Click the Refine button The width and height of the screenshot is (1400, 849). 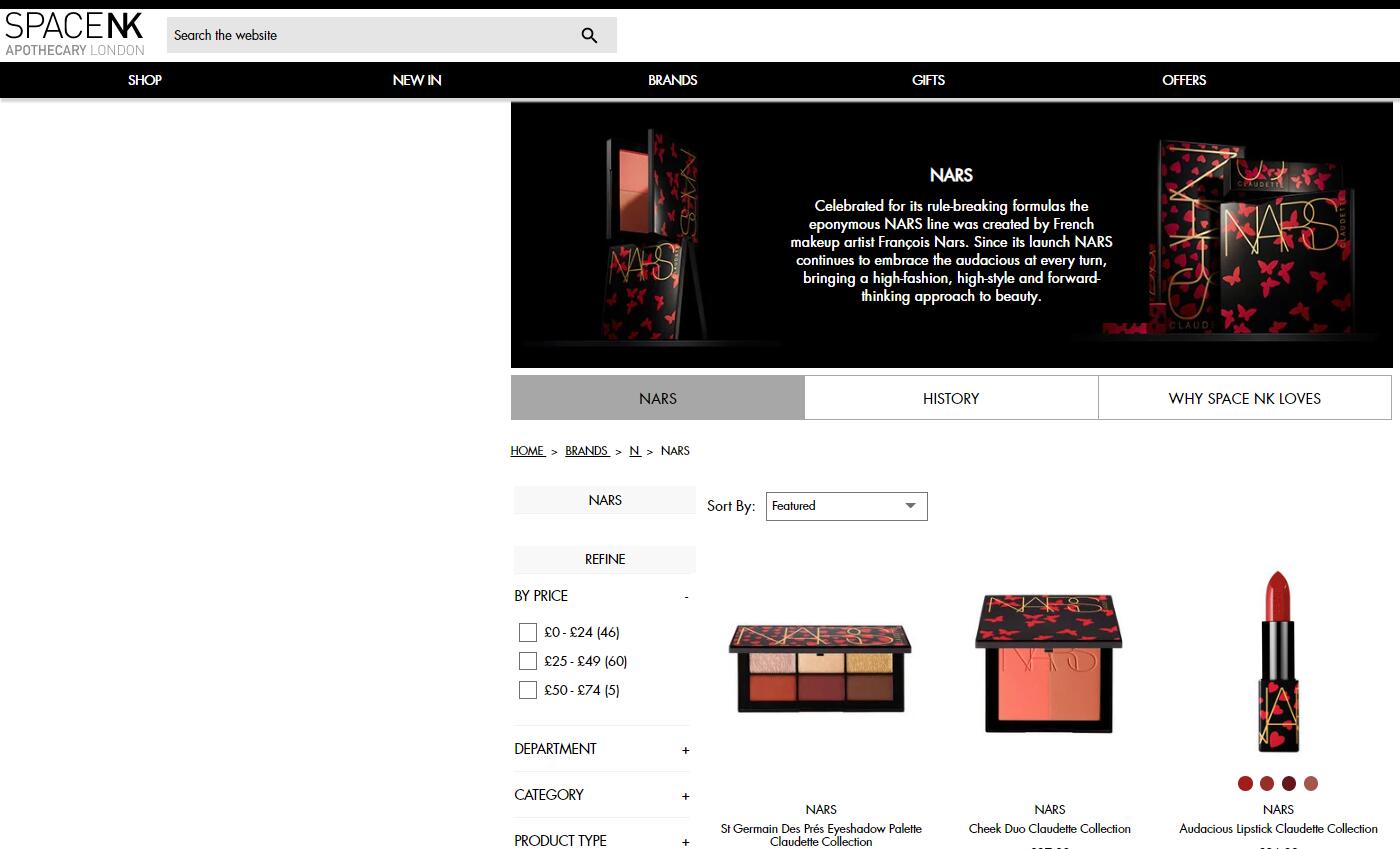tap(605, 559)
